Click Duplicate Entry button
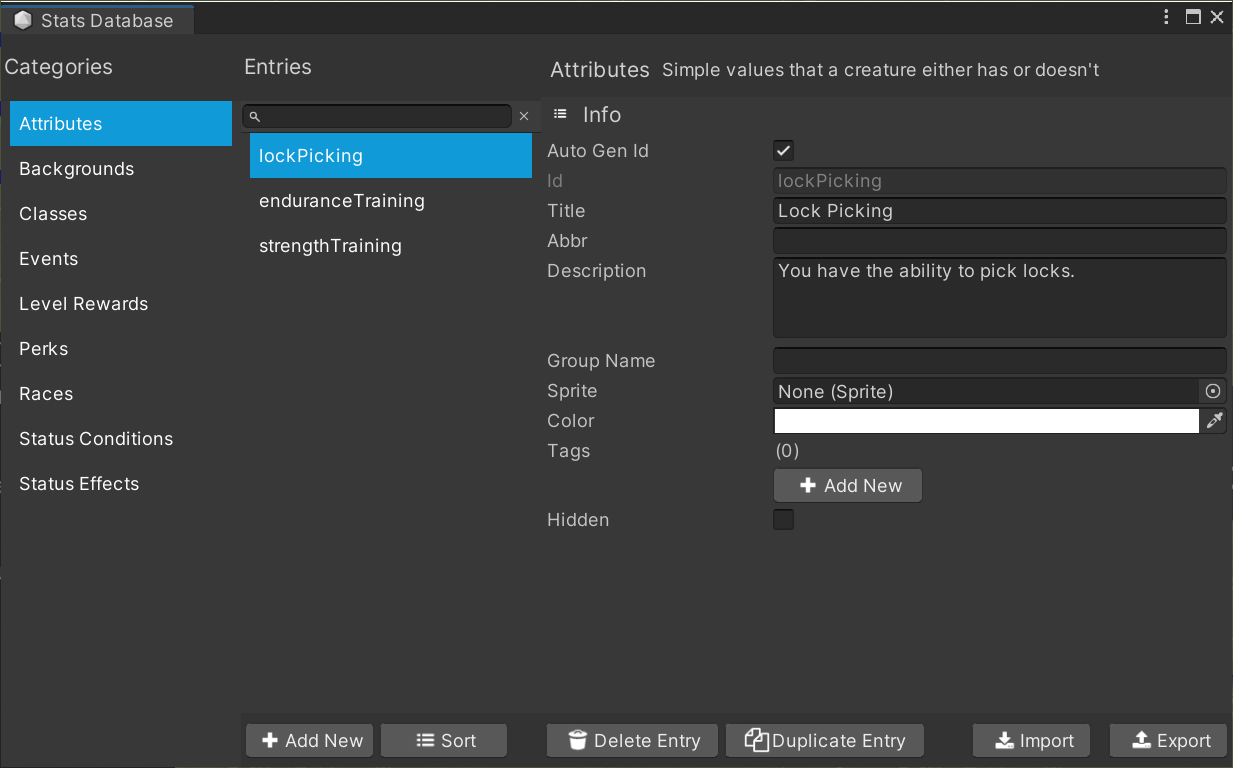 click(x=825, y=741)
